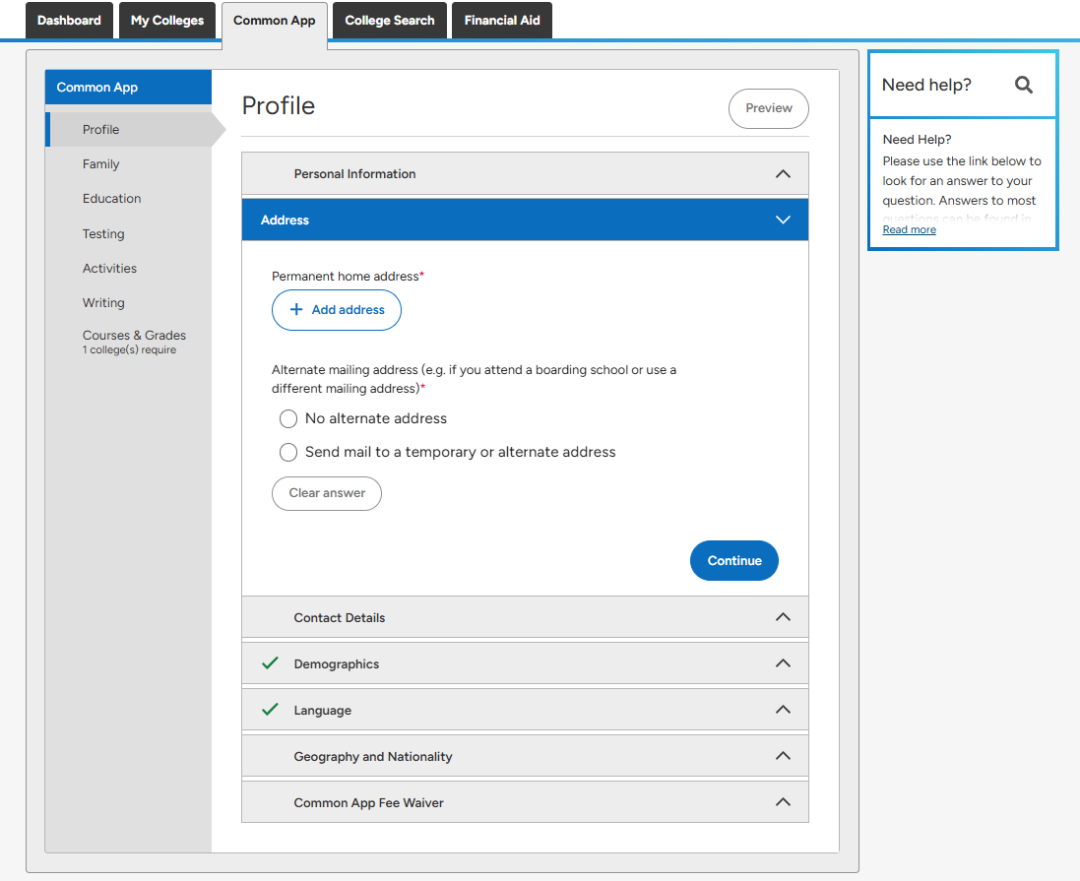Screen dimensions: 1080x881
Task: Expand the Personal Information section chevron
Action: [783, 174]
